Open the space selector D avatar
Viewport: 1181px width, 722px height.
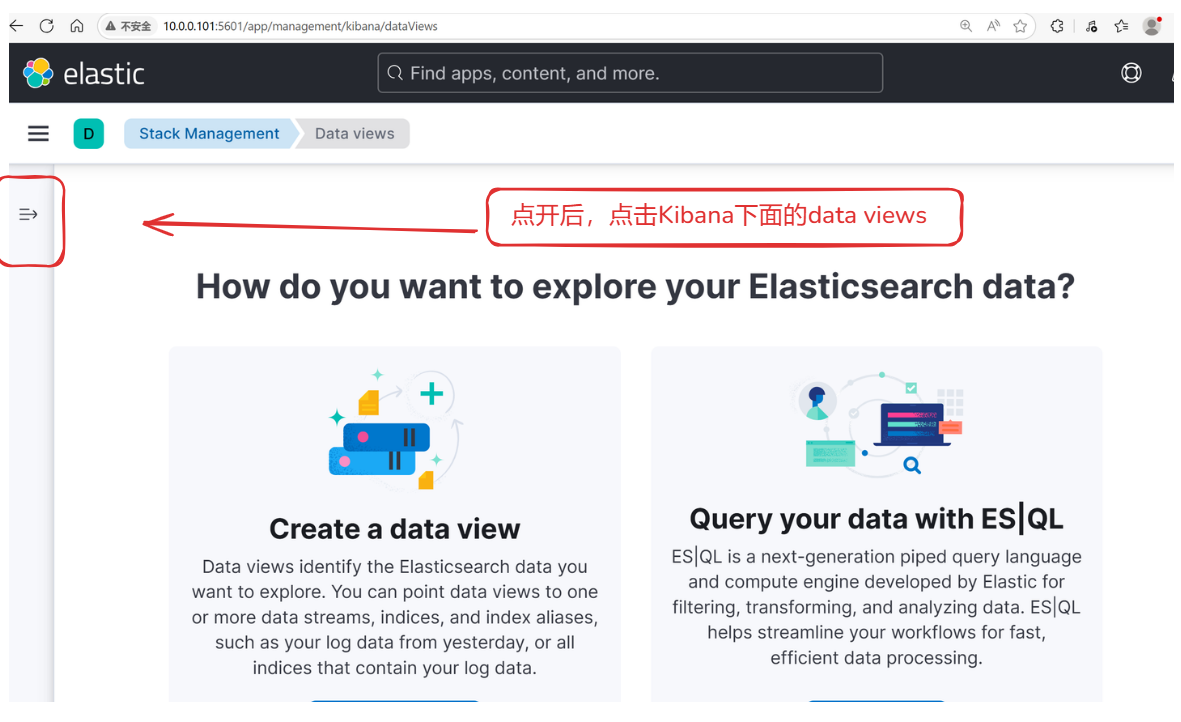tap(89, 133)
